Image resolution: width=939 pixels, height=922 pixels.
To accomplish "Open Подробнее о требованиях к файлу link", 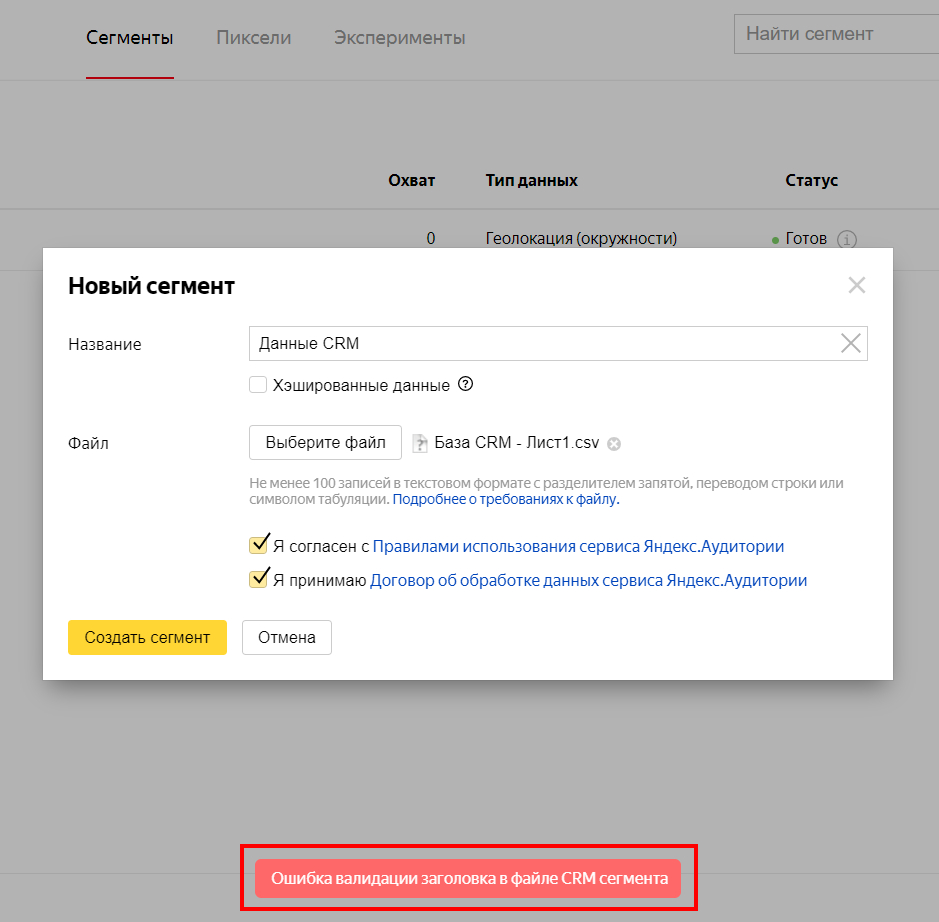I will 505,499.
